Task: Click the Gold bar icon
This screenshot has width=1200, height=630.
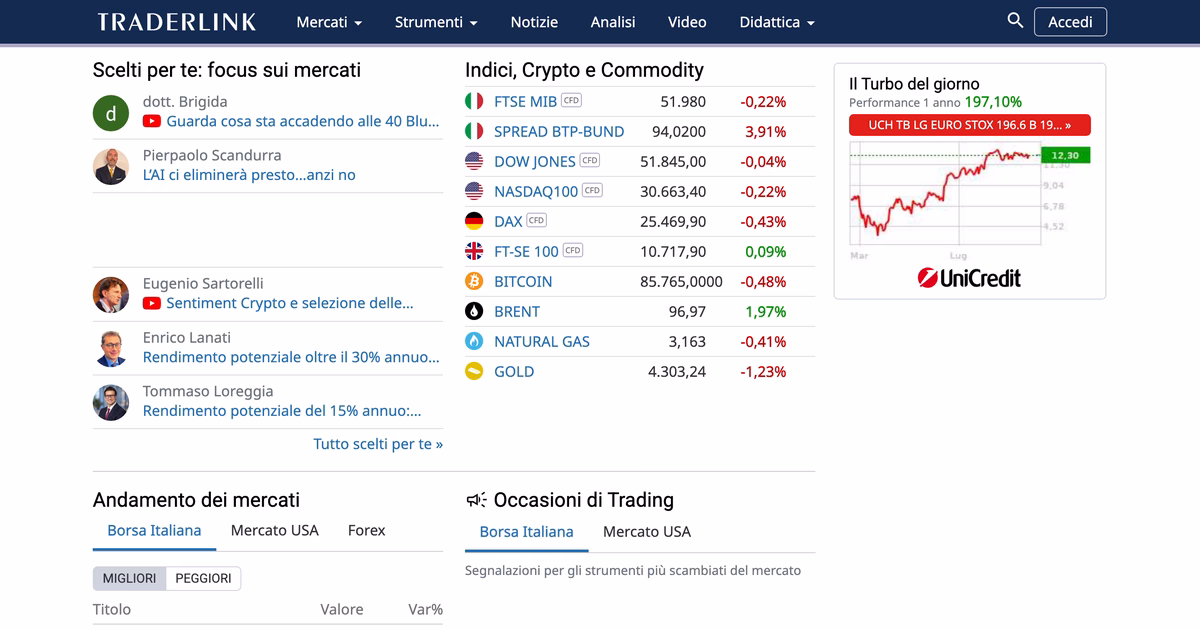Action: 474,371
